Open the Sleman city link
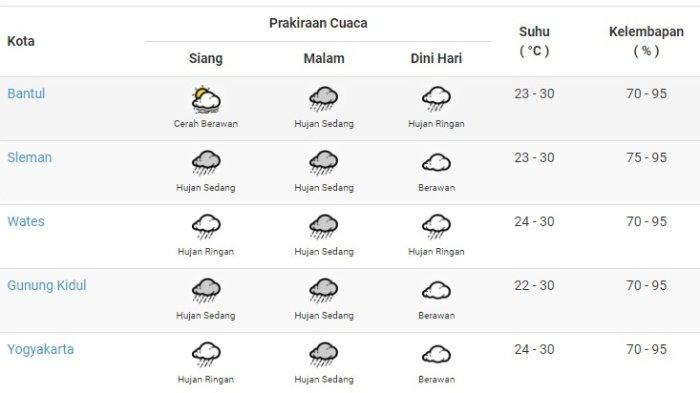 [x=29, y=158]
